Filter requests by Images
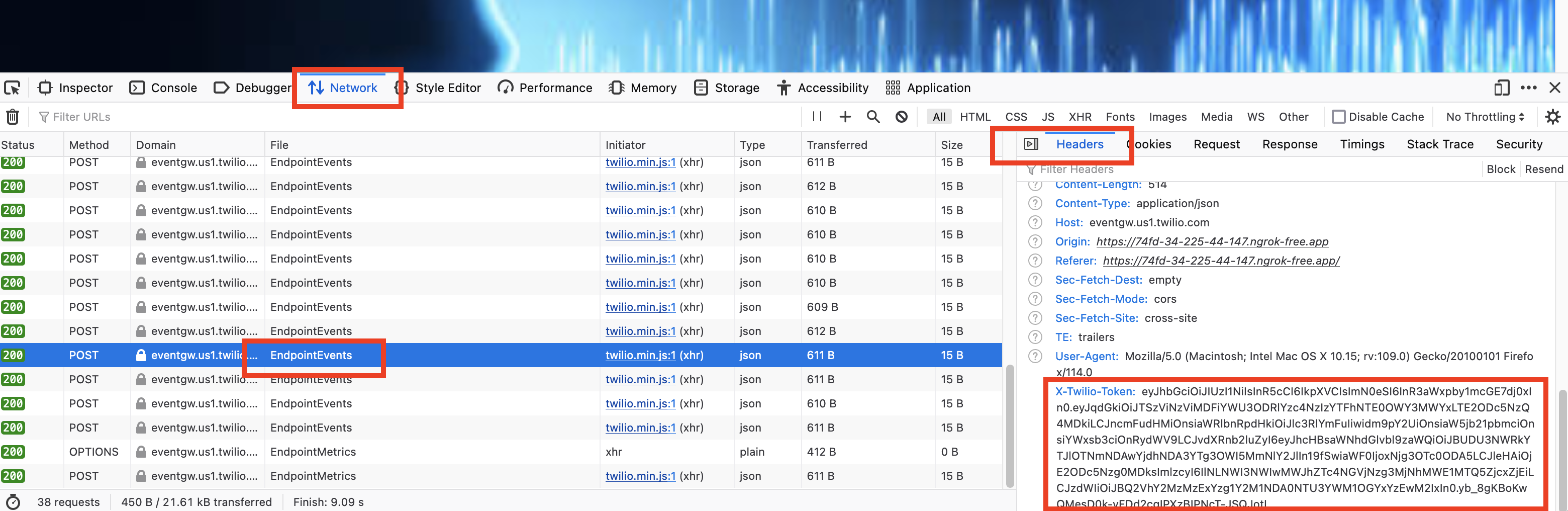Image resolution: width=1568 pixels, height=511 pixels. pyautogui.click(x=1167, y=117)
